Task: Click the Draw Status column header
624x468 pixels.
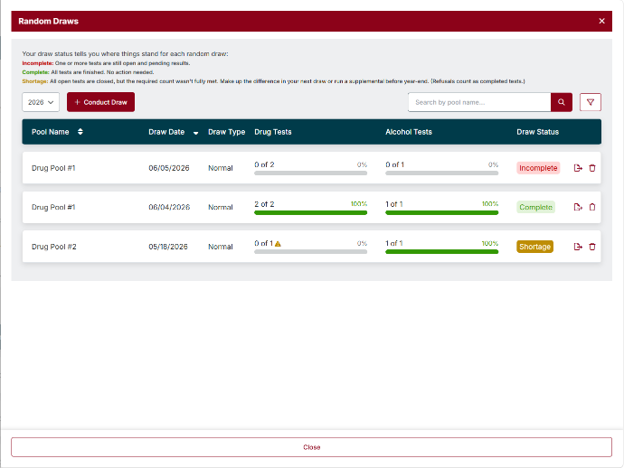Action: point(538,132)
